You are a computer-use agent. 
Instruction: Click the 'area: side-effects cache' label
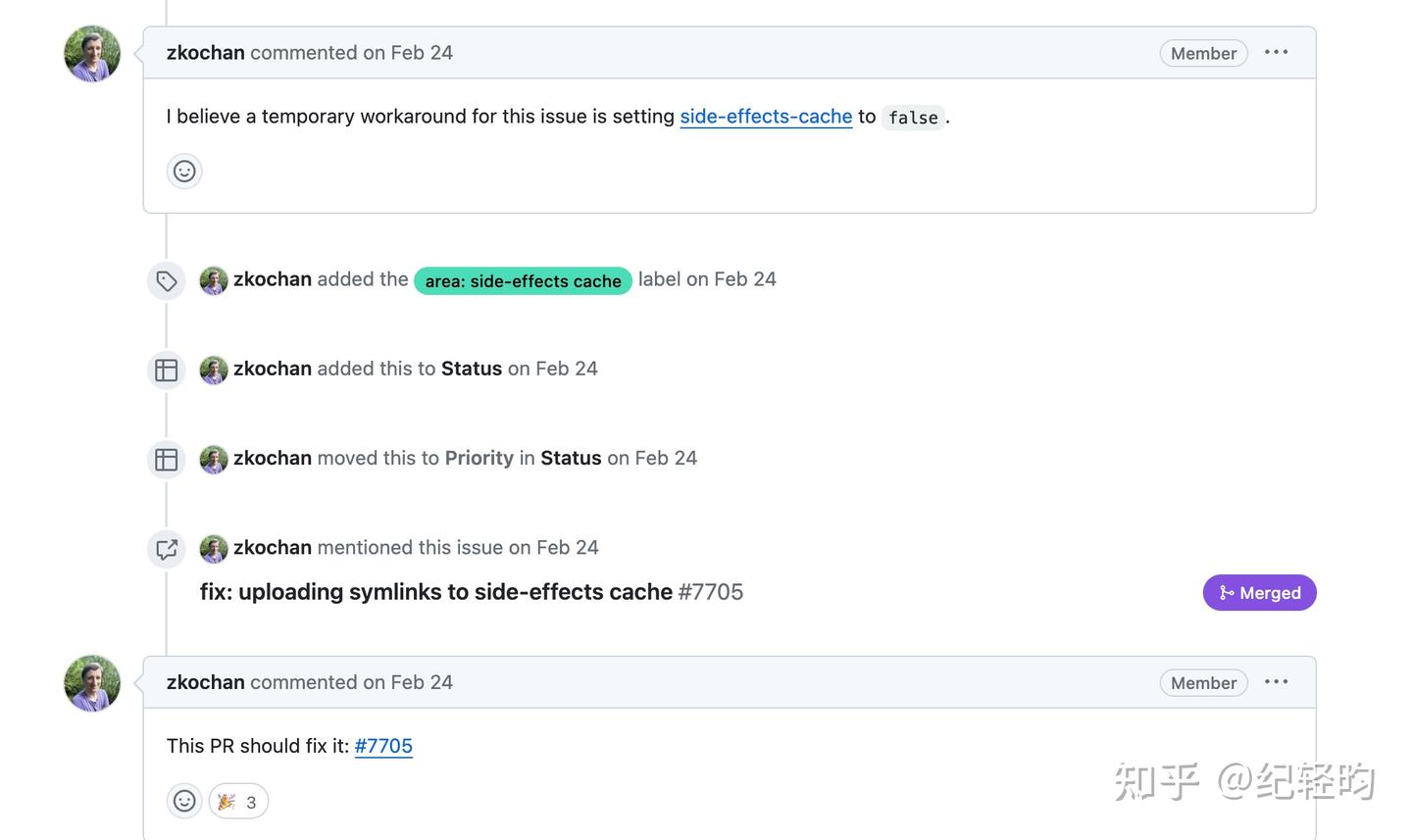pyautogui.click(x=523, y=281)
